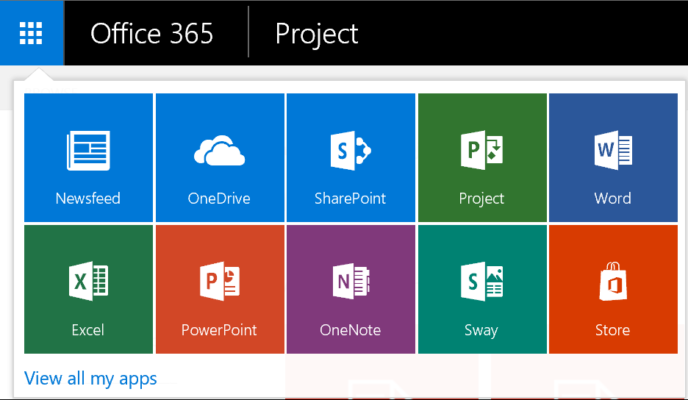This screenshot has width=688, height=400.
Task: Open the SharePoint icon tile
Action: (351, 150)
